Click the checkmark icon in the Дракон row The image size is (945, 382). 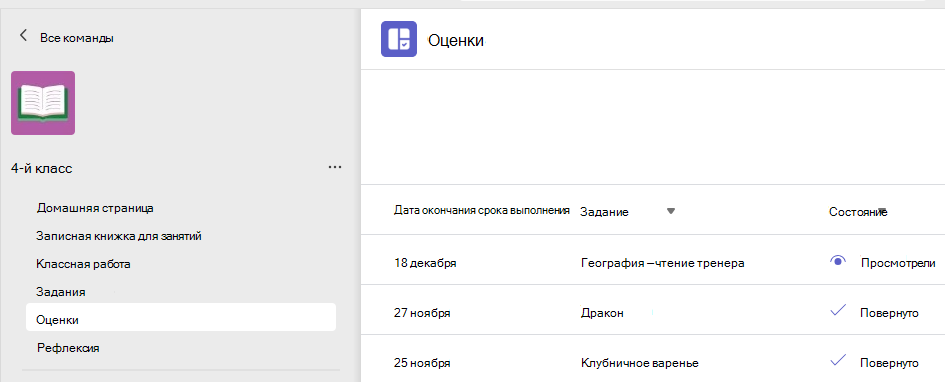(x=838, y=311)
